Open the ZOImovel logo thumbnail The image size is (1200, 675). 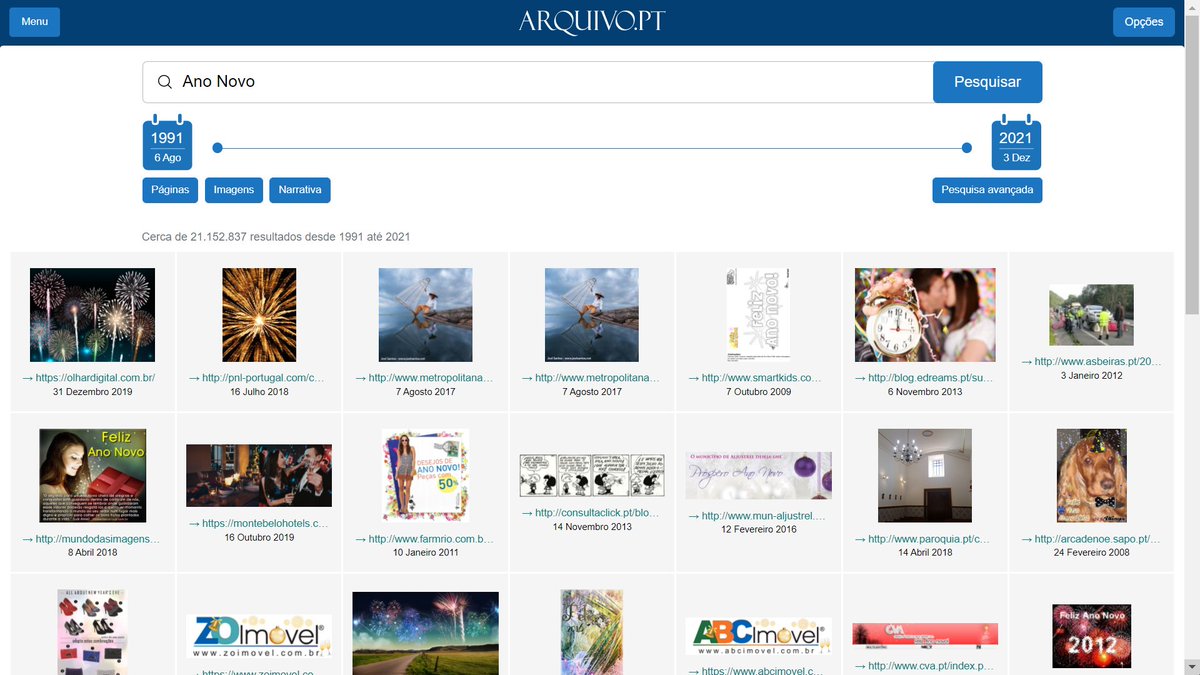pos(259,636)
